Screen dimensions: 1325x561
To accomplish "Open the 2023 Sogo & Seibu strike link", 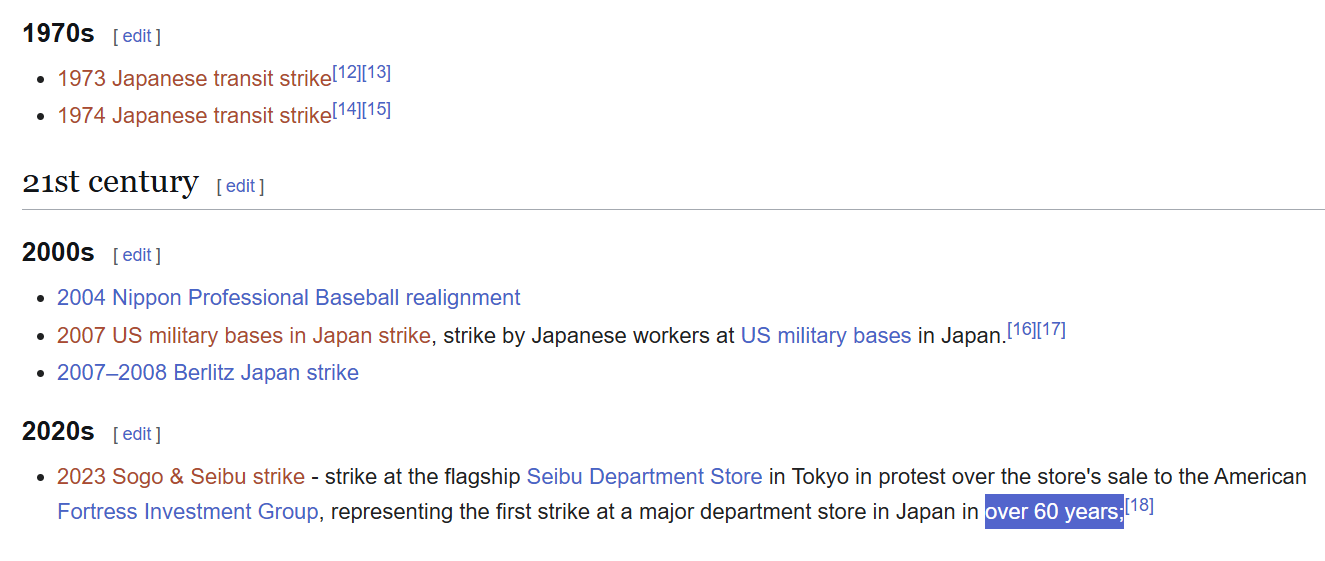I will pyautogui.click(x=180, y=477).
